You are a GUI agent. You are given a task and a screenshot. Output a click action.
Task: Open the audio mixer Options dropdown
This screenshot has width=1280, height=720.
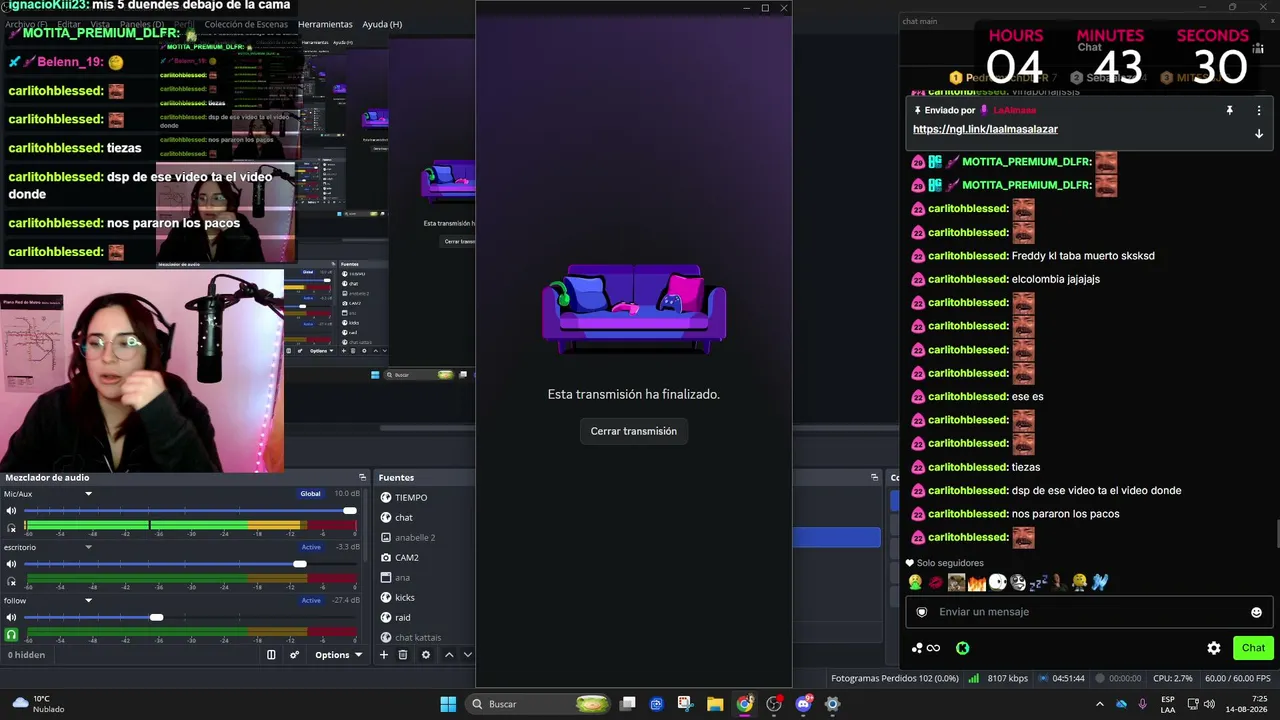pyautogui.click(x=338, y=655)
